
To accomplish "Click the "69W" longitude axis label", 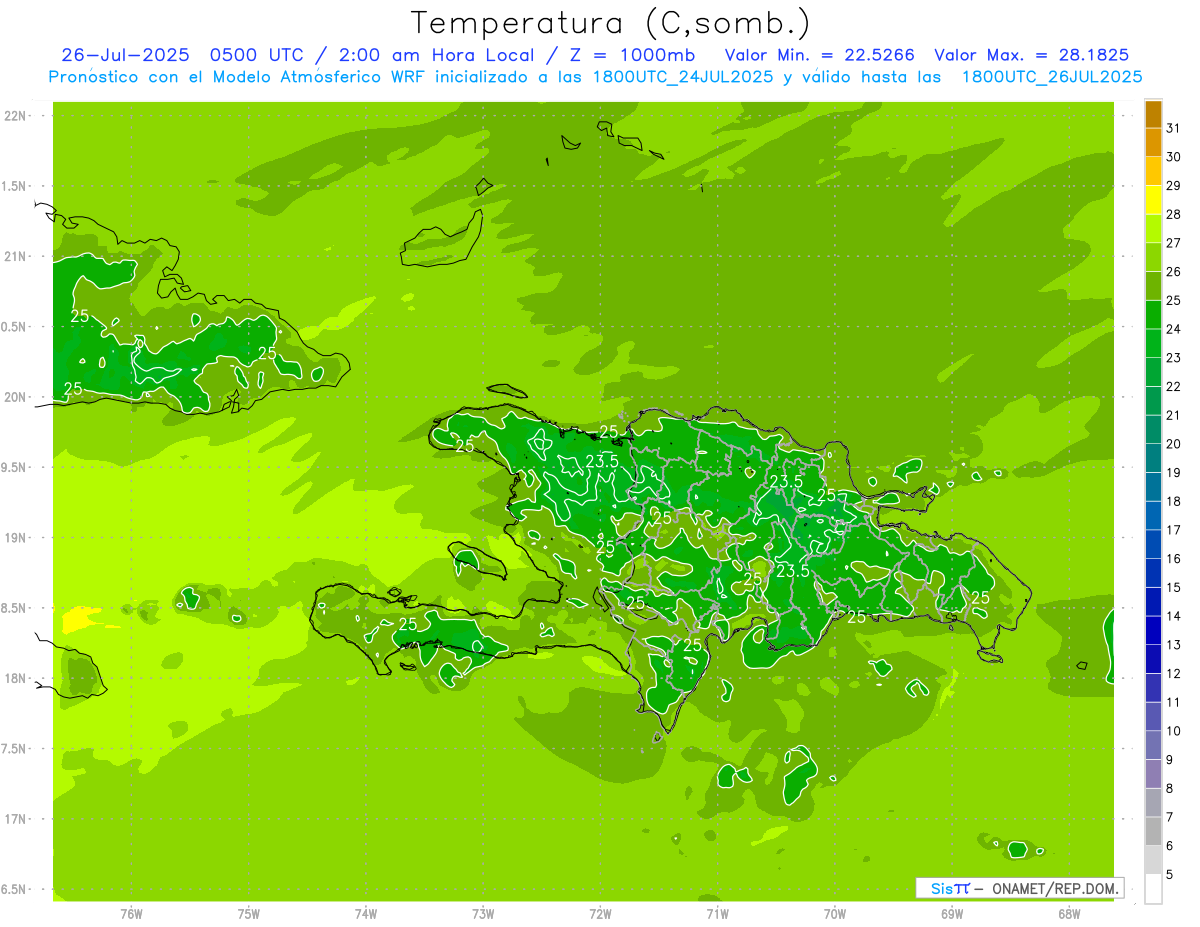I will [952, 914].
